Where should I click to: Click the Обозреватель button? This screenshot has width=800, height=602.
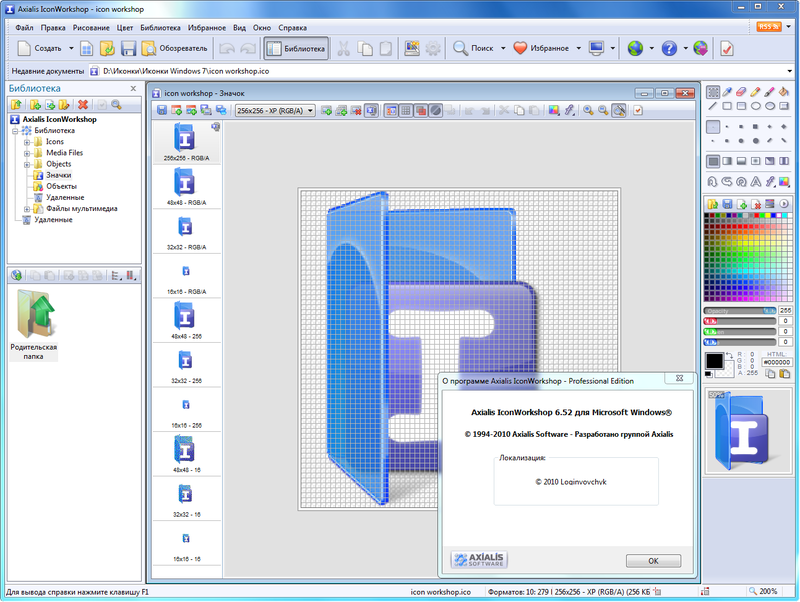click(x=175, y=48)
